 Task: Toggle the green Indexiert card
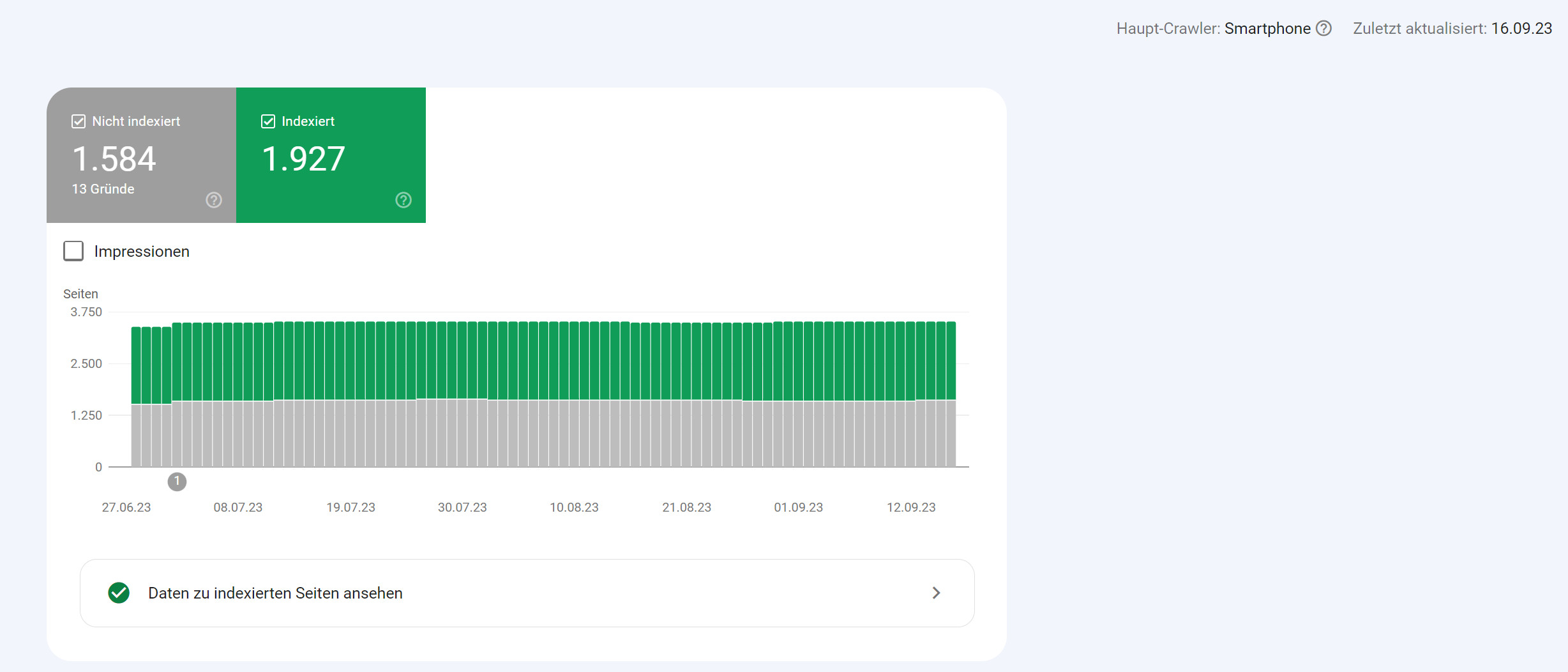tap(330, 155)
